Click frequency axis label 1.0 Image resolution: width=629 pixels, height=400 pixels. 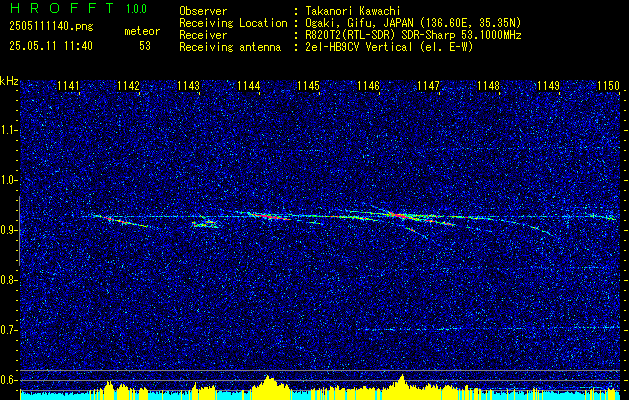9,180
